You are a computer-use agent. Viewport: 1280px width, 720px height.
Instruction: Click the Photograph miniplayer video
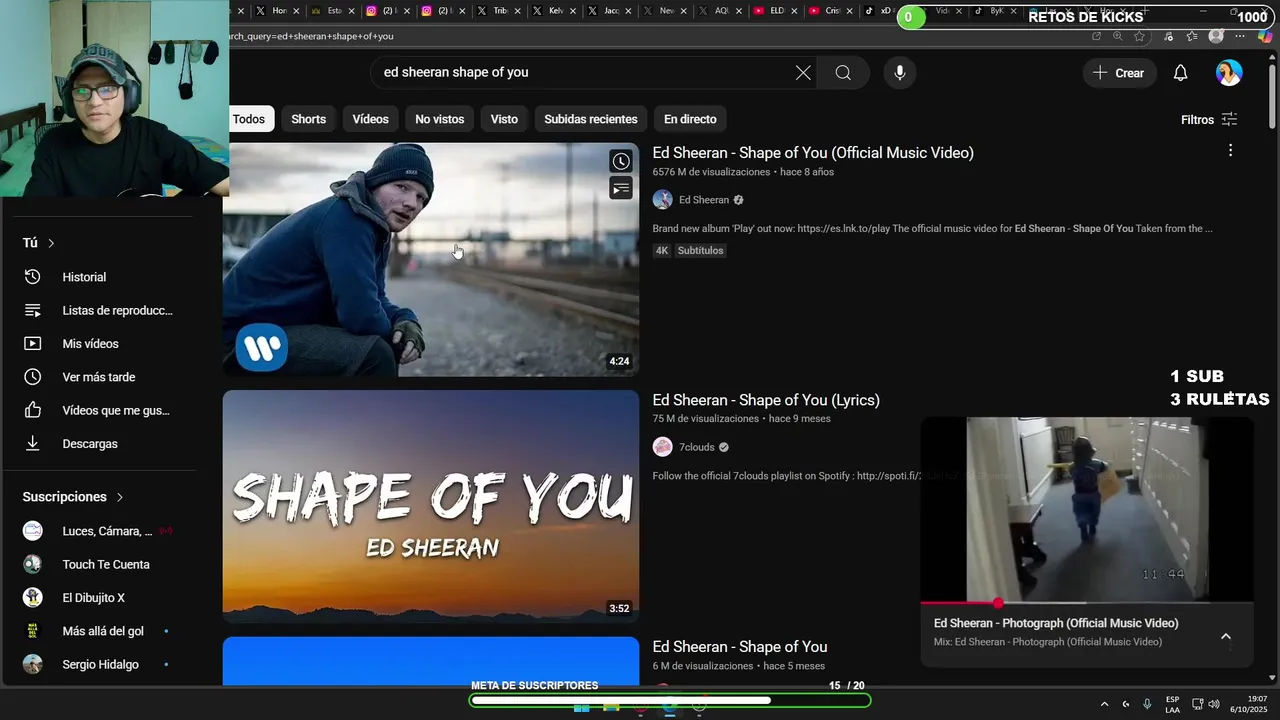pos(1087,509)
